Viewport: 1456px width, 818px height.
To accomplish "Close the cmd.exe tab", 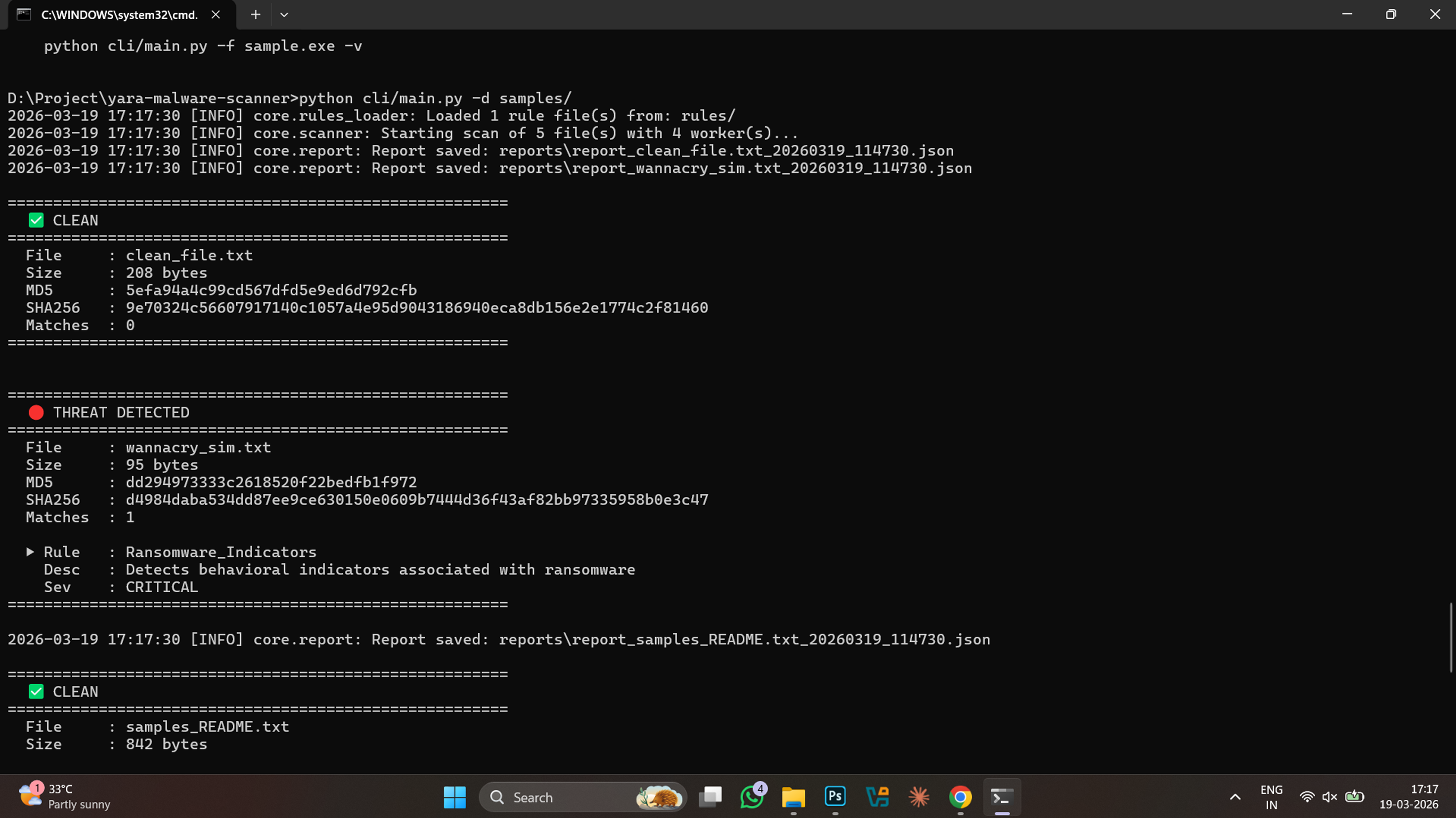I will coord(215,15).
